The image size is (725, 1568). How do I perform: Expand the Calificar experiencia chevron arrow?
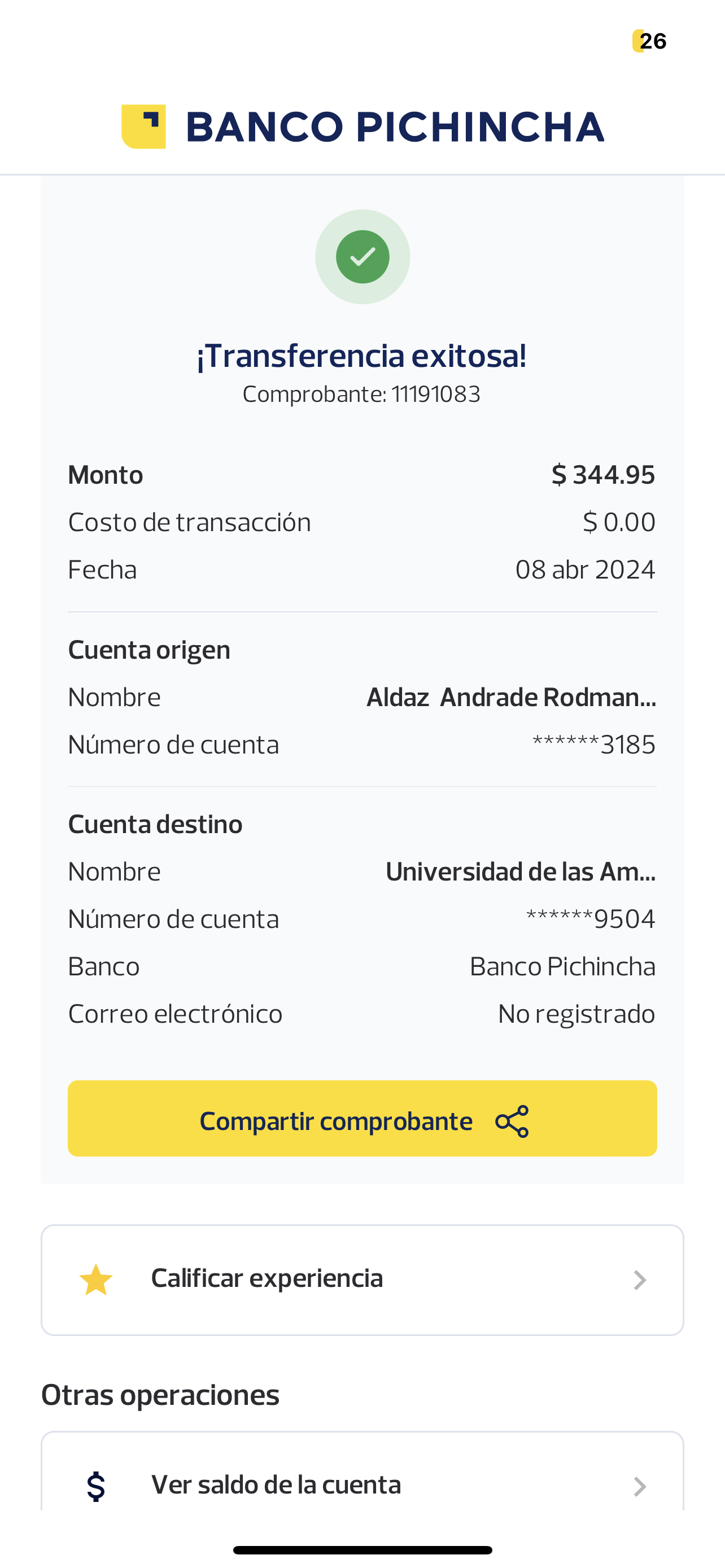[639, 1280]
